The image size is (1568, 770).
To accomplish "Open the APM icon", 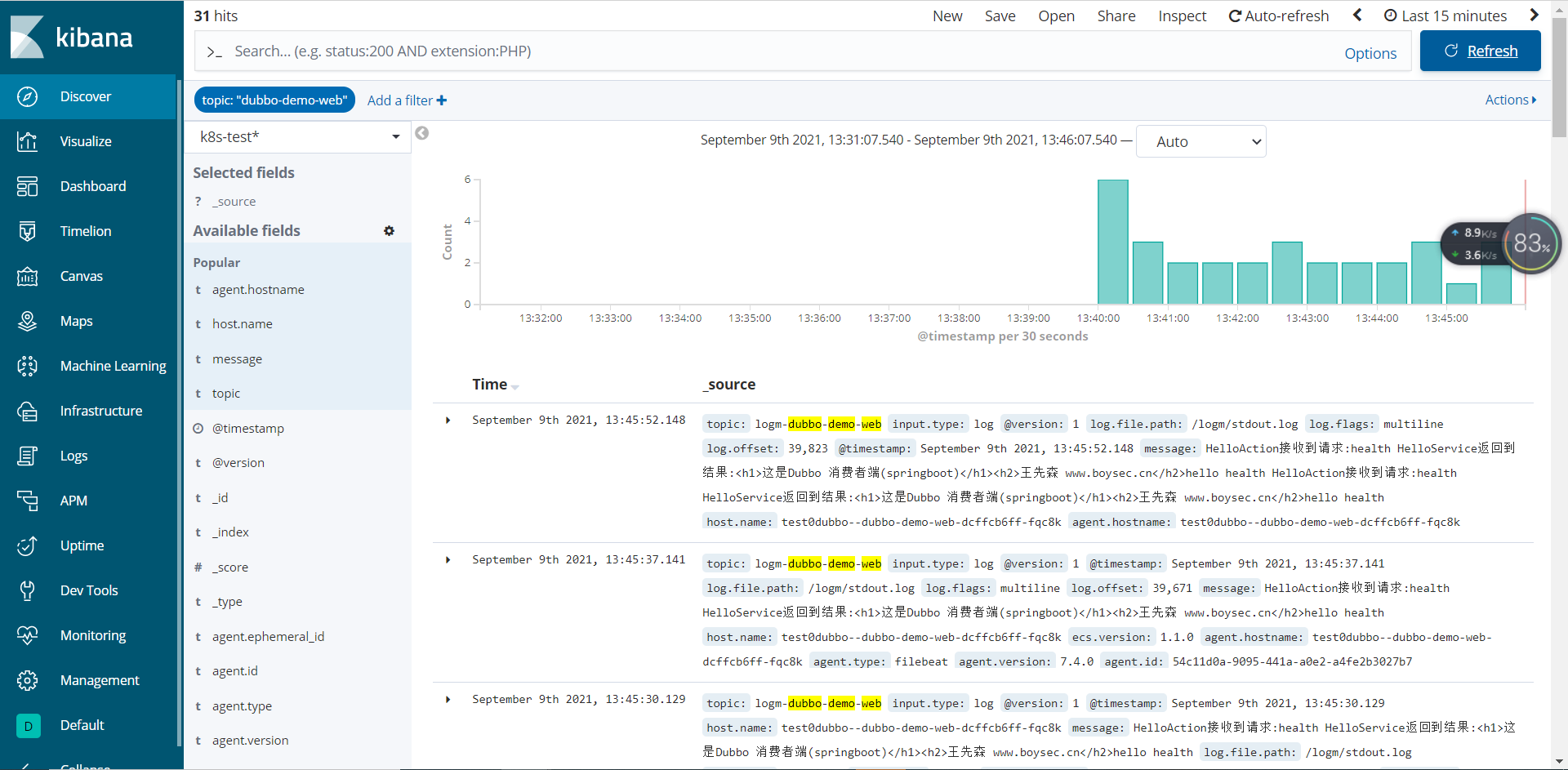I will pyautogui.click(x=27, y=501).
